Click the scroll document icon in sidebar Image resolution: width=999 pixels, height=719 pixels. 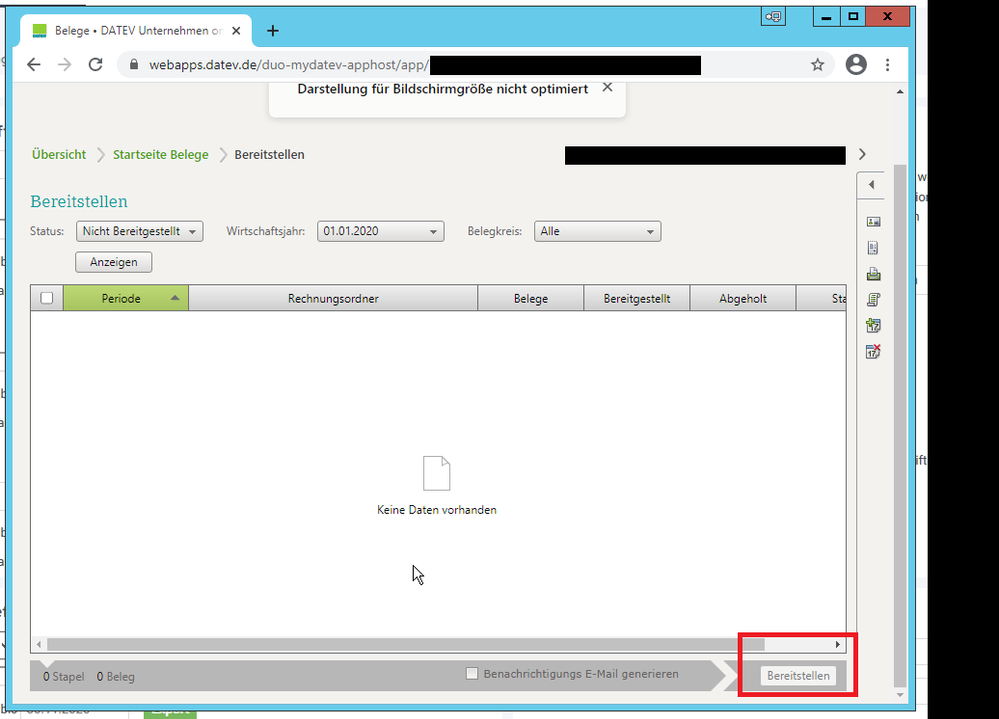[873, 299]
